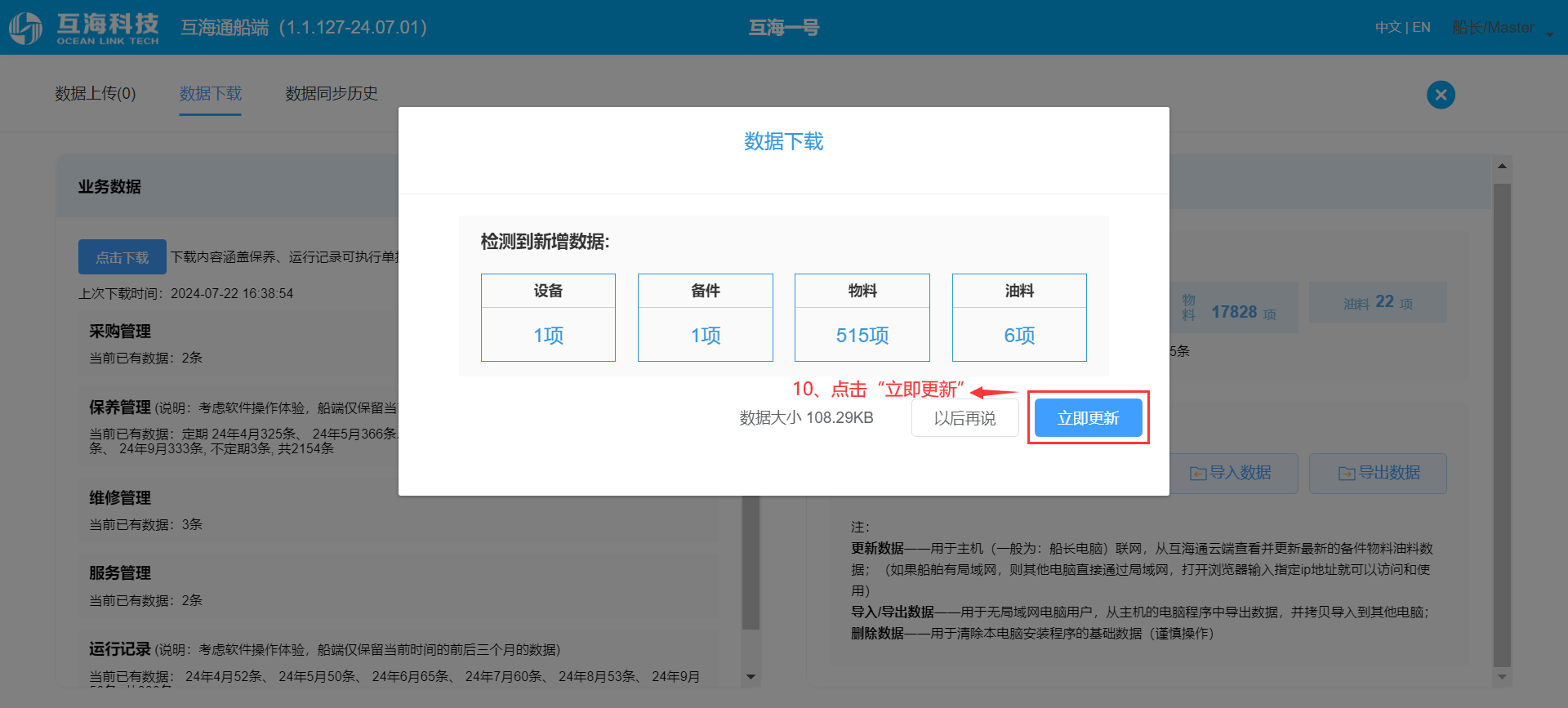Viewport: 1568px width, 708px height.
Task: Click the 保养管理 section heading
Action: click(120, 407)
